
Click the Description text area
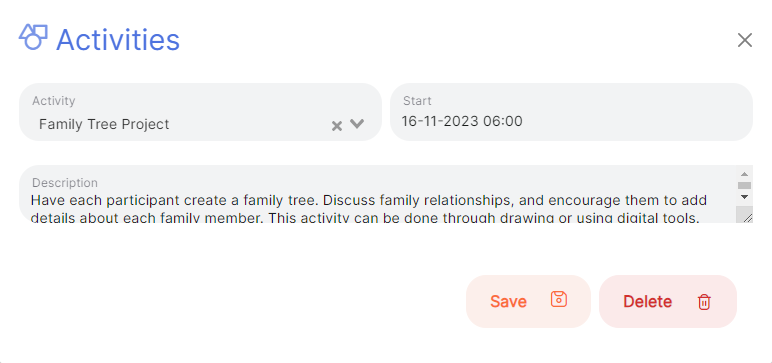(377, 194)
